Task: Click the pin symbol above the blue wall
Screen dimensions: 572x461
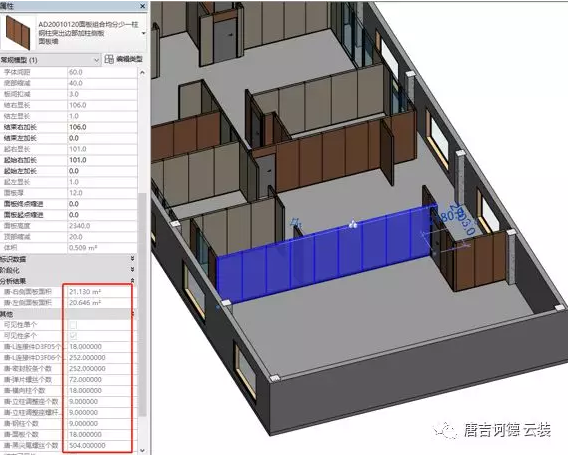Action: (352, 224)
